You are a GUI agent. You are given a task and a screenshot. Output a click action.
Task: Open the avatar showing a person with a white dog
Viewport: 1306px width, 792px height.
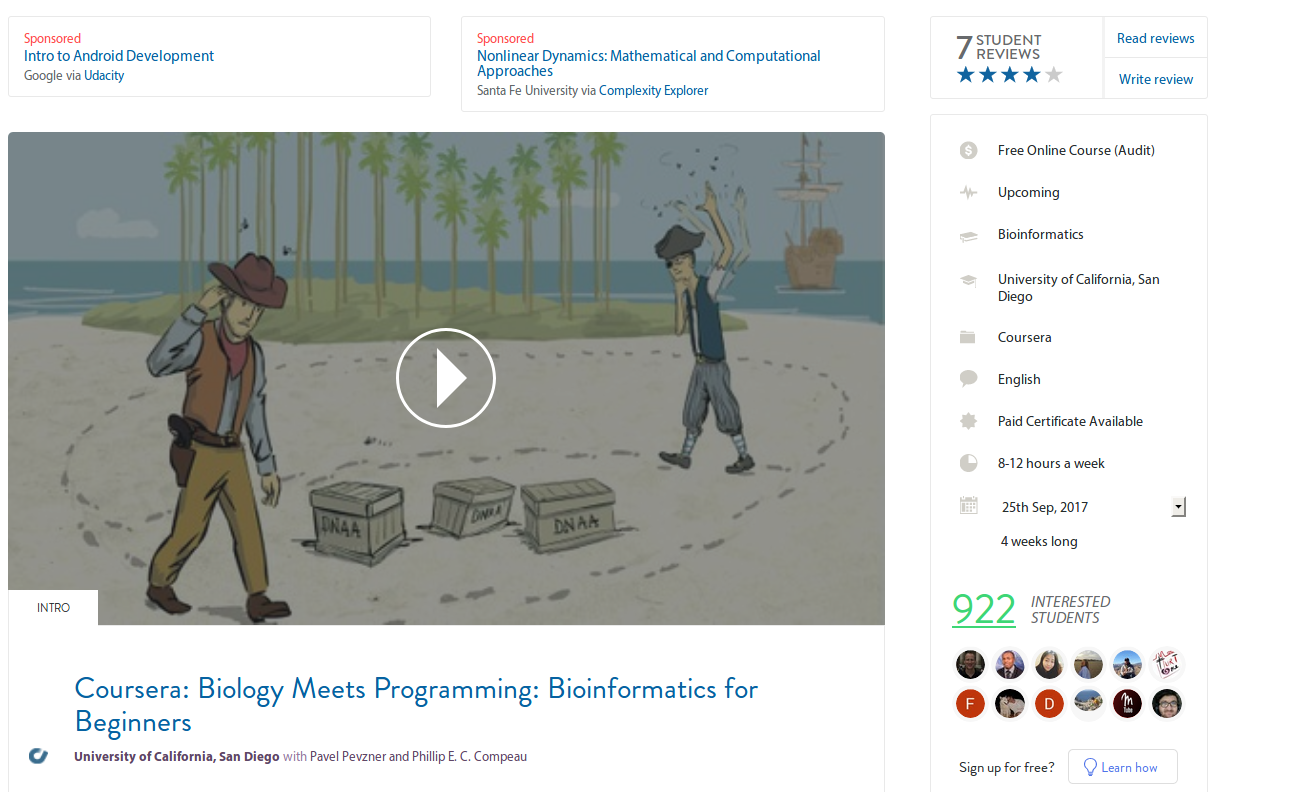1010,703
